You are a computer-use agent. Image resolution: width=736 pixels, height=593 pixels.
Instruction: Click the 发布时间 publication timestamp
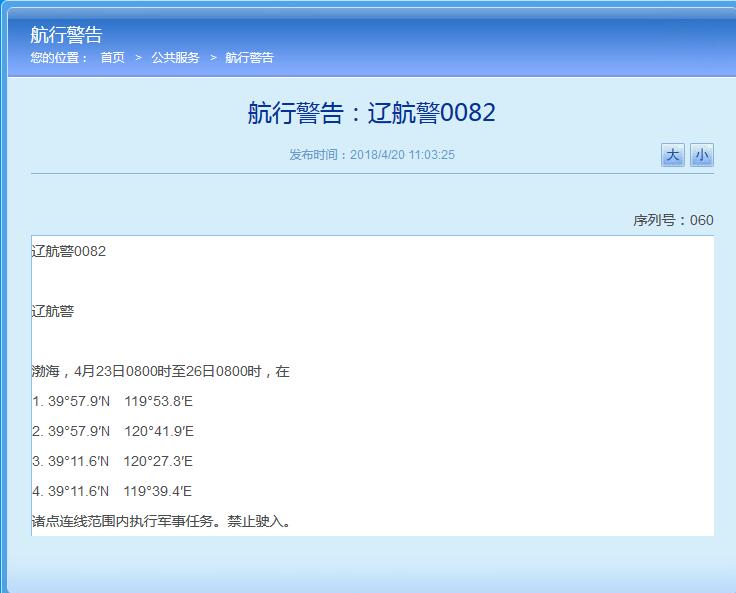point(372,155)
